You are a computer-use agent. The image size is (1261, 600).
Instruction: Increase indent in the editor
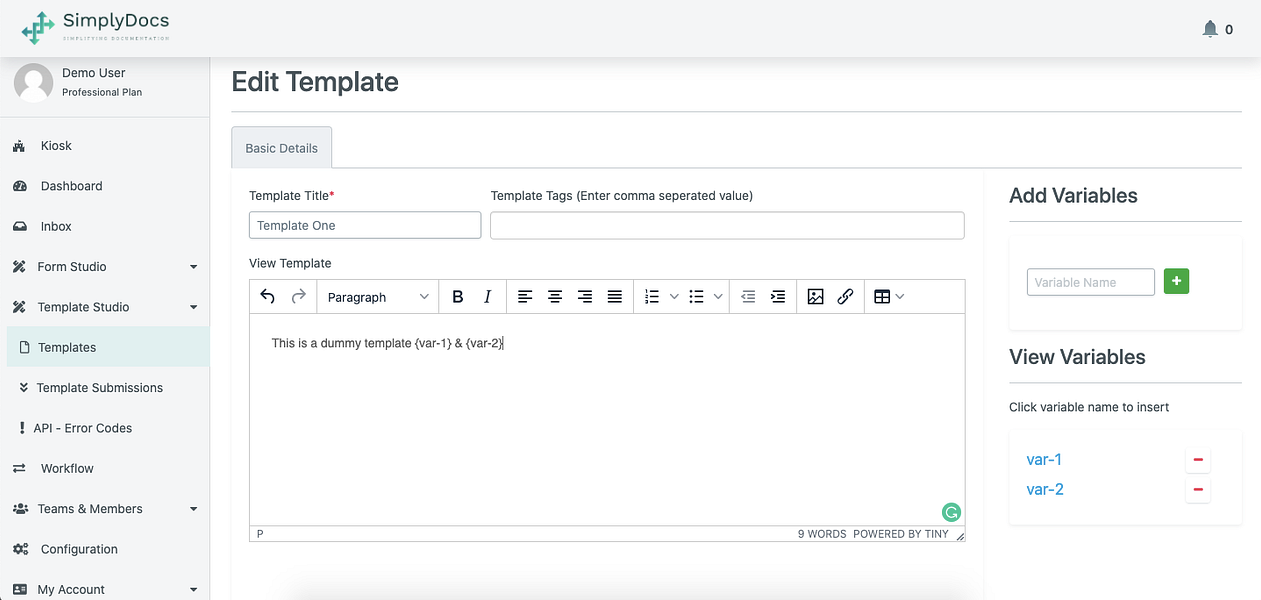click(778, 297)
